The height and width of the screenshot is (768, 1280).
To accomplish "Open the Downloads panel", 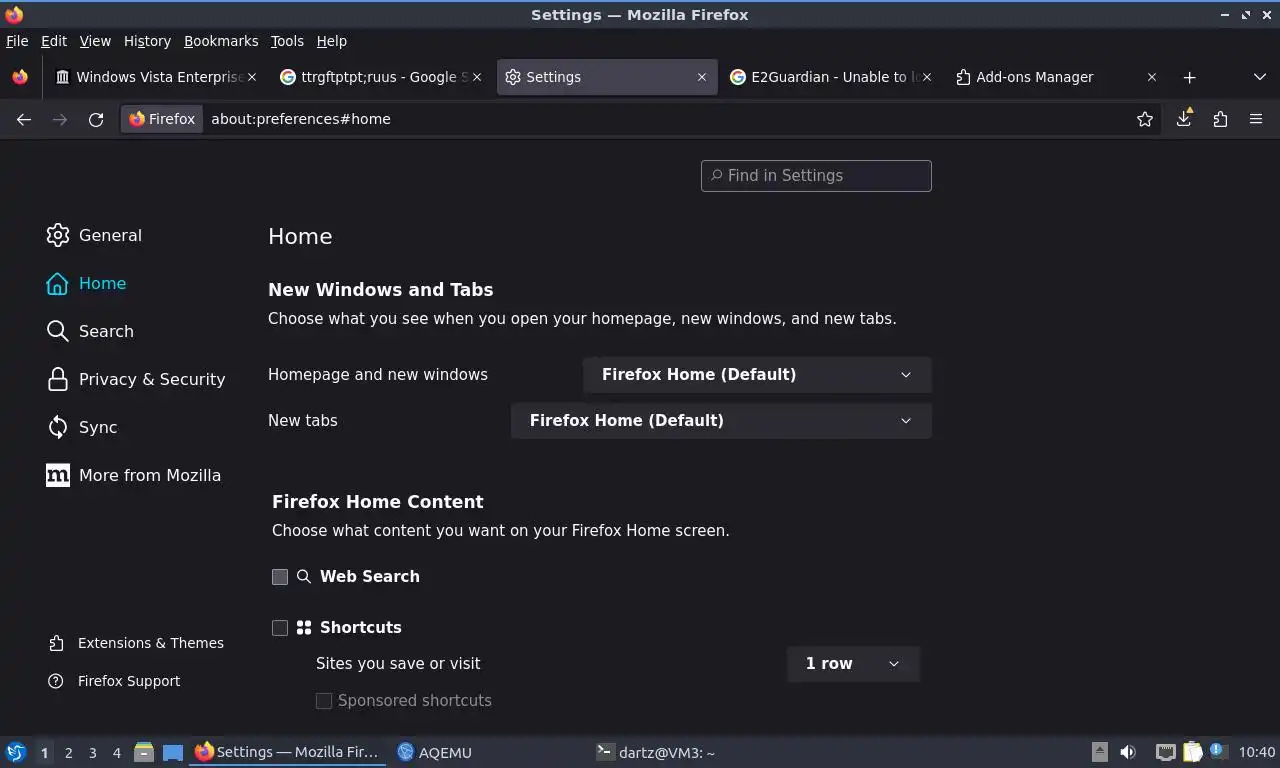I will tap(1184, 119).
